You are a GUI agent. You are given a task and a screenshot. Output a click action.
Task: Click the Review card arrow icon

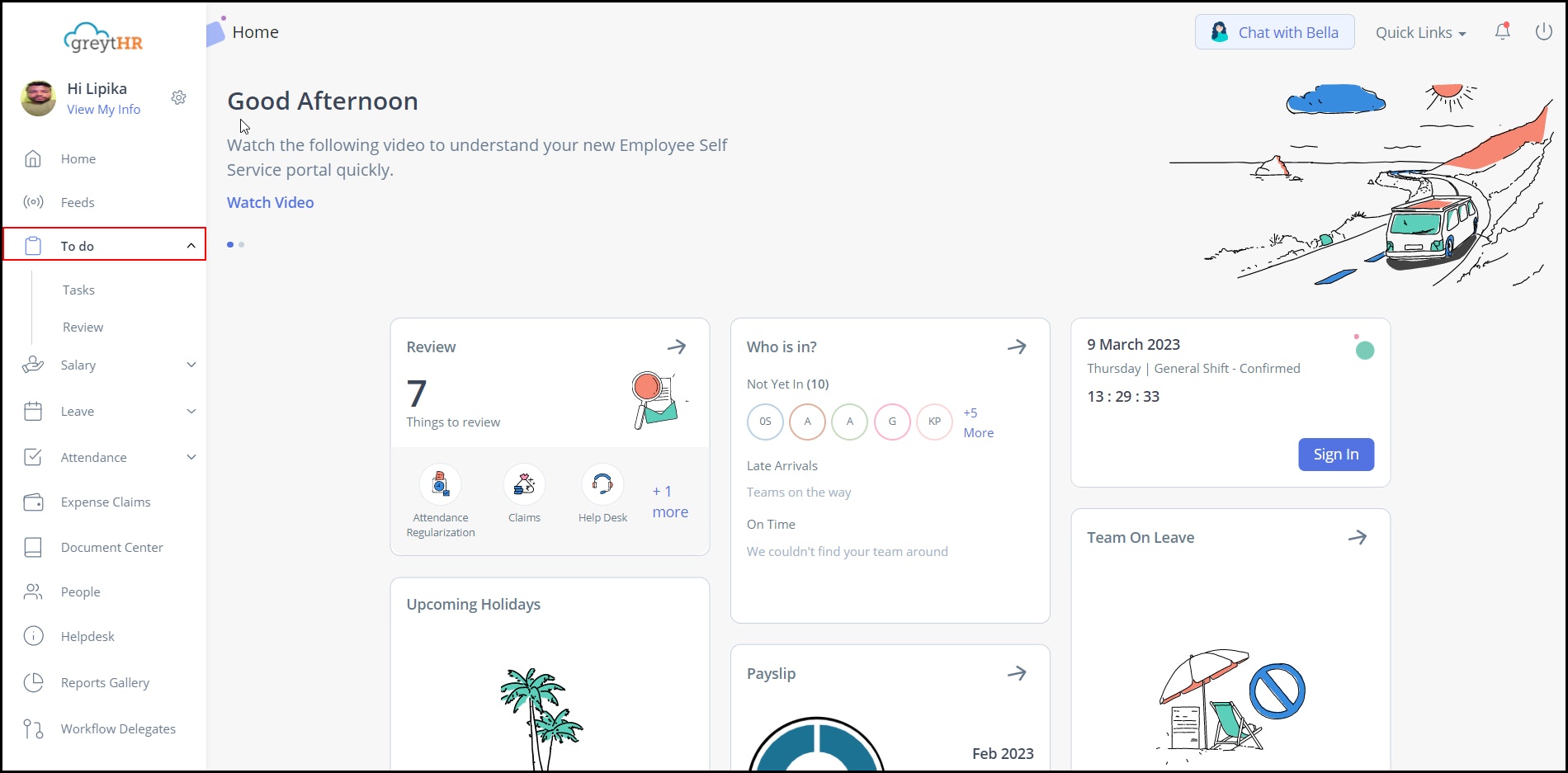tap(676, 346)
